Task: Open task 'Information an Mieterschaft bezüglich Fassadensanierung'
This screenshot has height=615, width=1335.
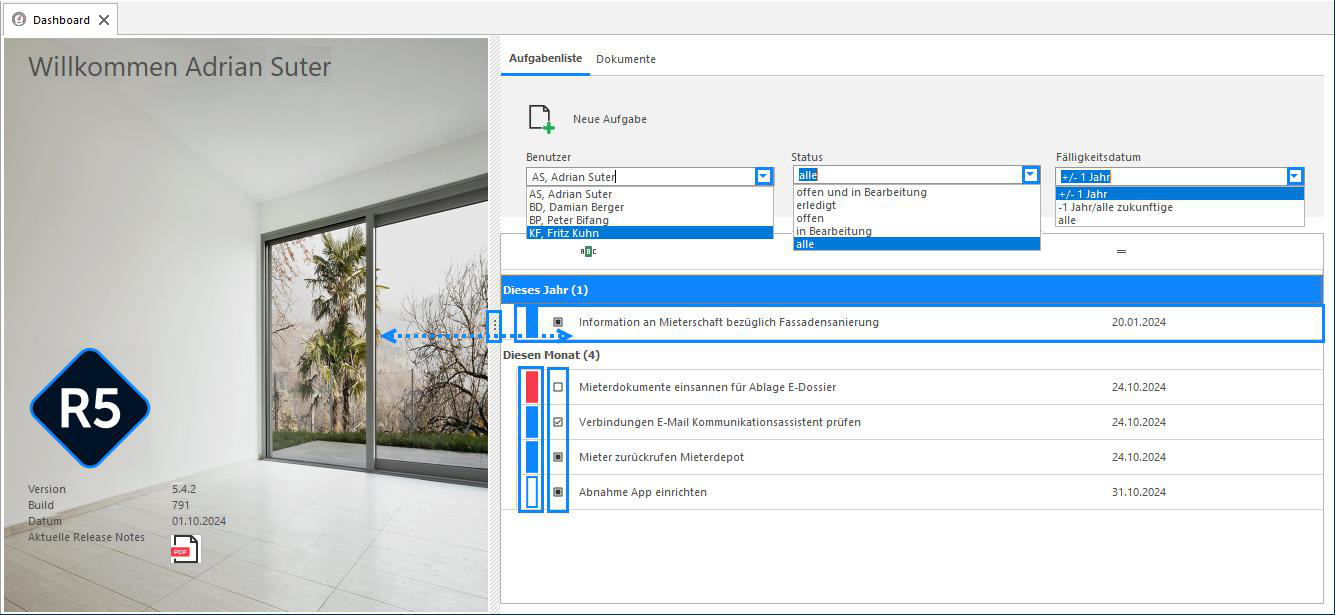Action: 729,322
